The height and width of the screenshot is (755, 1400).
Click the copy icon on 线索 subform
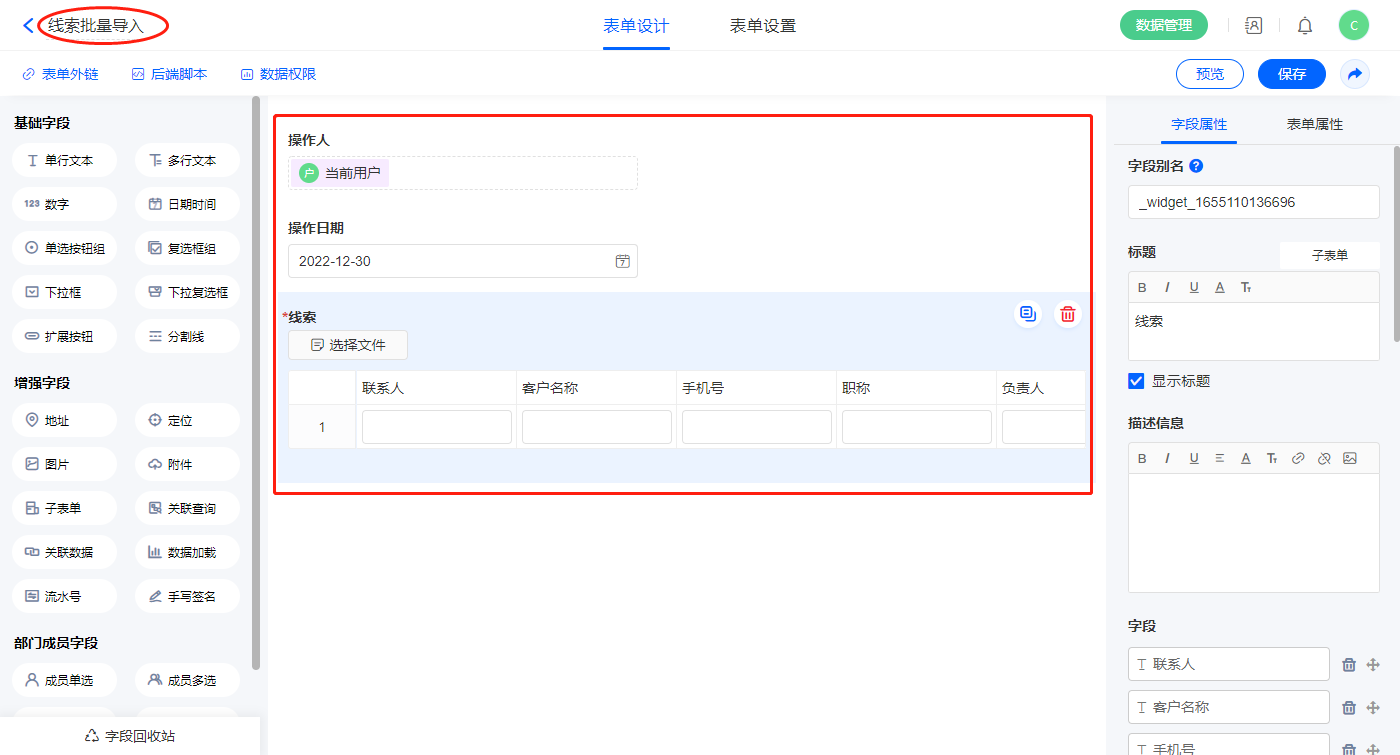[1027, 314]
